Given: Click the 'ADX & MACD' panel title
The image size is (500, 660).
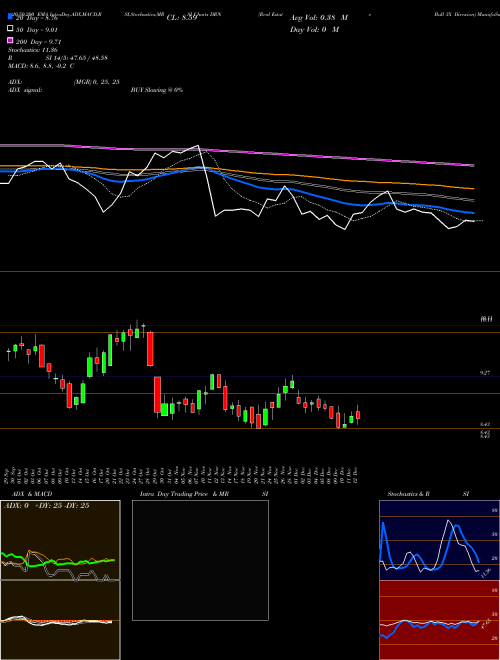Looking at the screenshot, I should [32, 494].
